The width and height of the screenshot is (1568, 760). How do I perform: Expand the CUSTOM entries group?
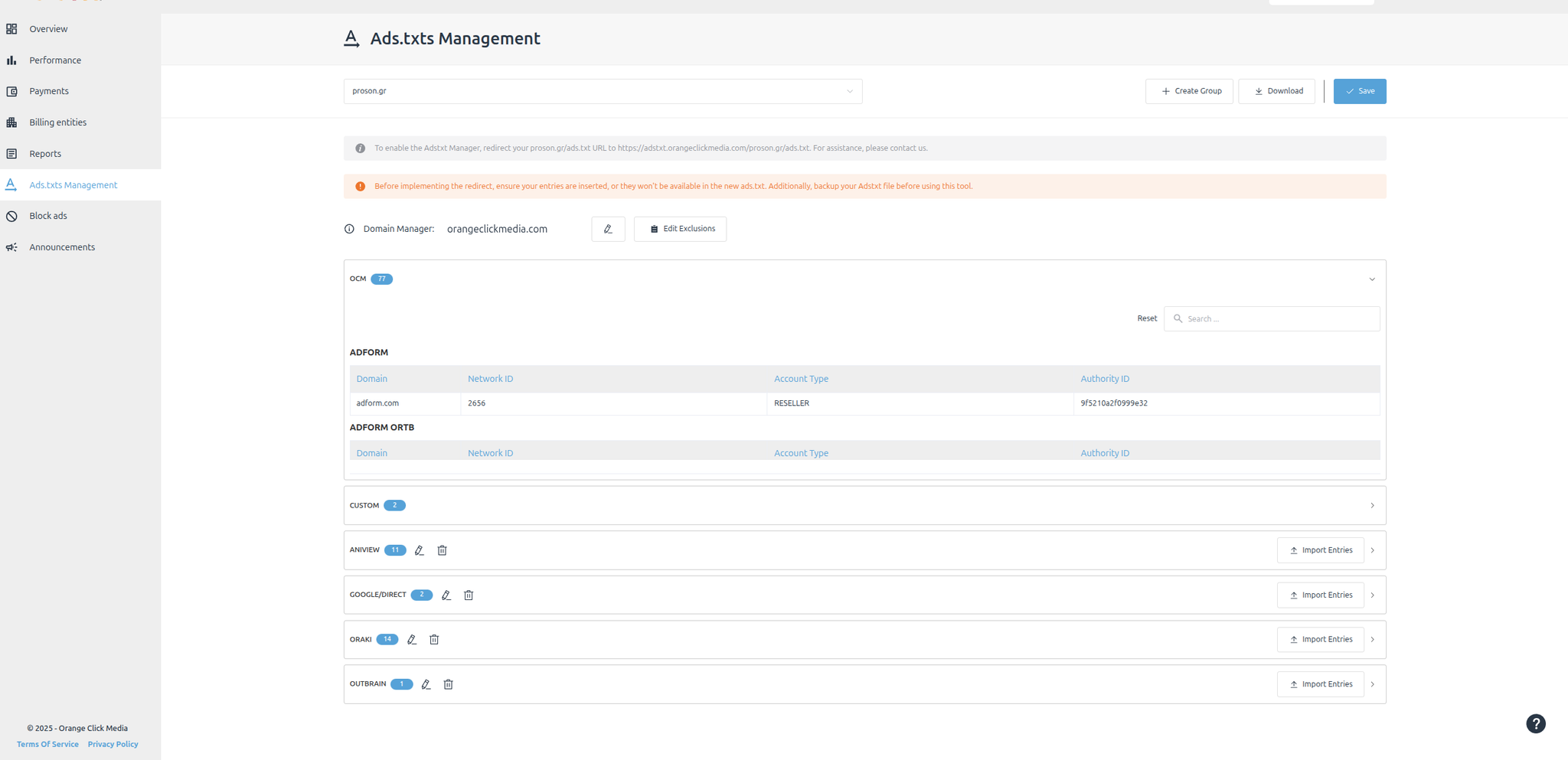(1372, 505)
